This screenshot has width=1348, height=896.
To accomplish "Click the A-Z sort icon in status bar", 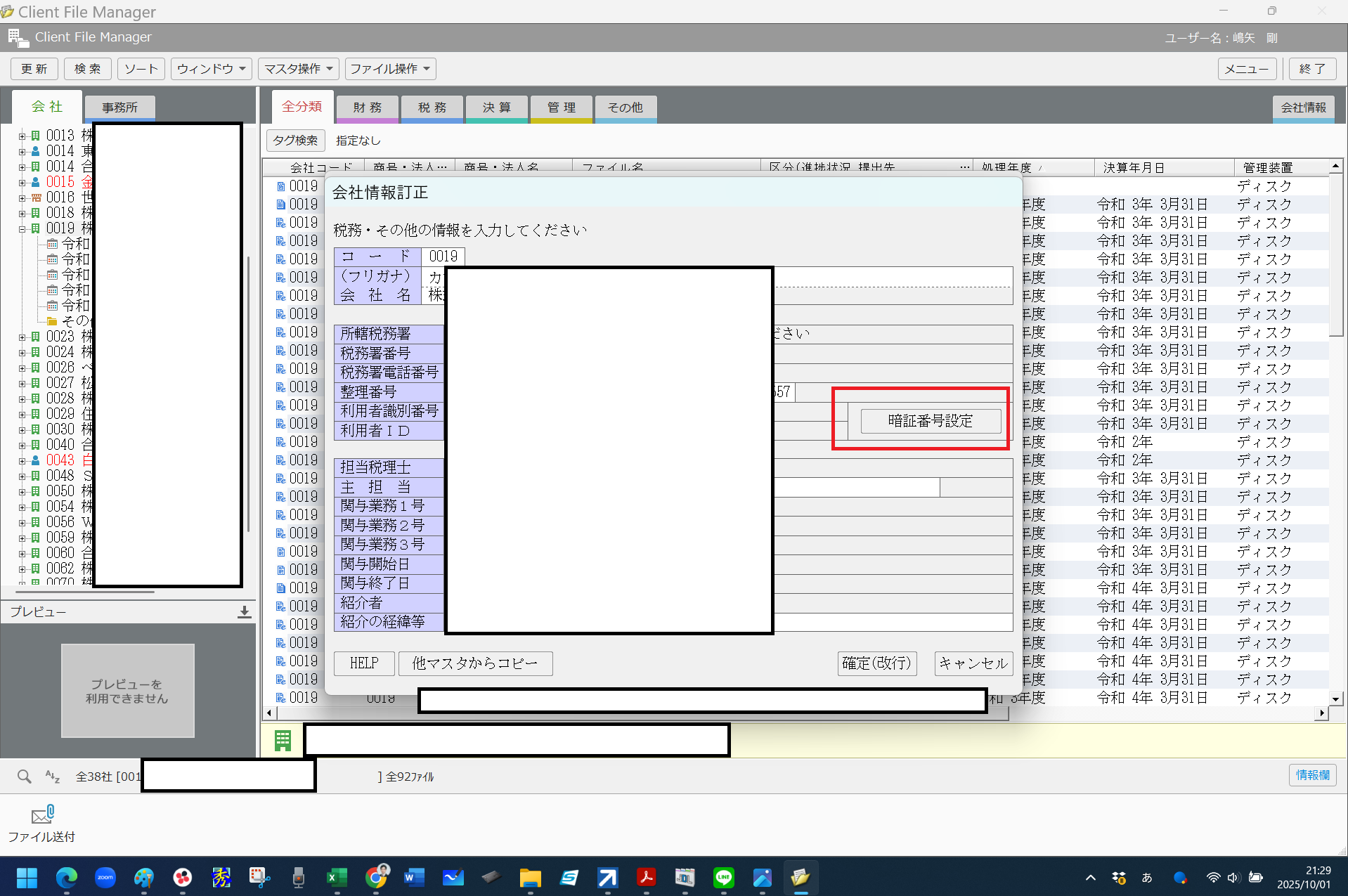I will [53, 777].
